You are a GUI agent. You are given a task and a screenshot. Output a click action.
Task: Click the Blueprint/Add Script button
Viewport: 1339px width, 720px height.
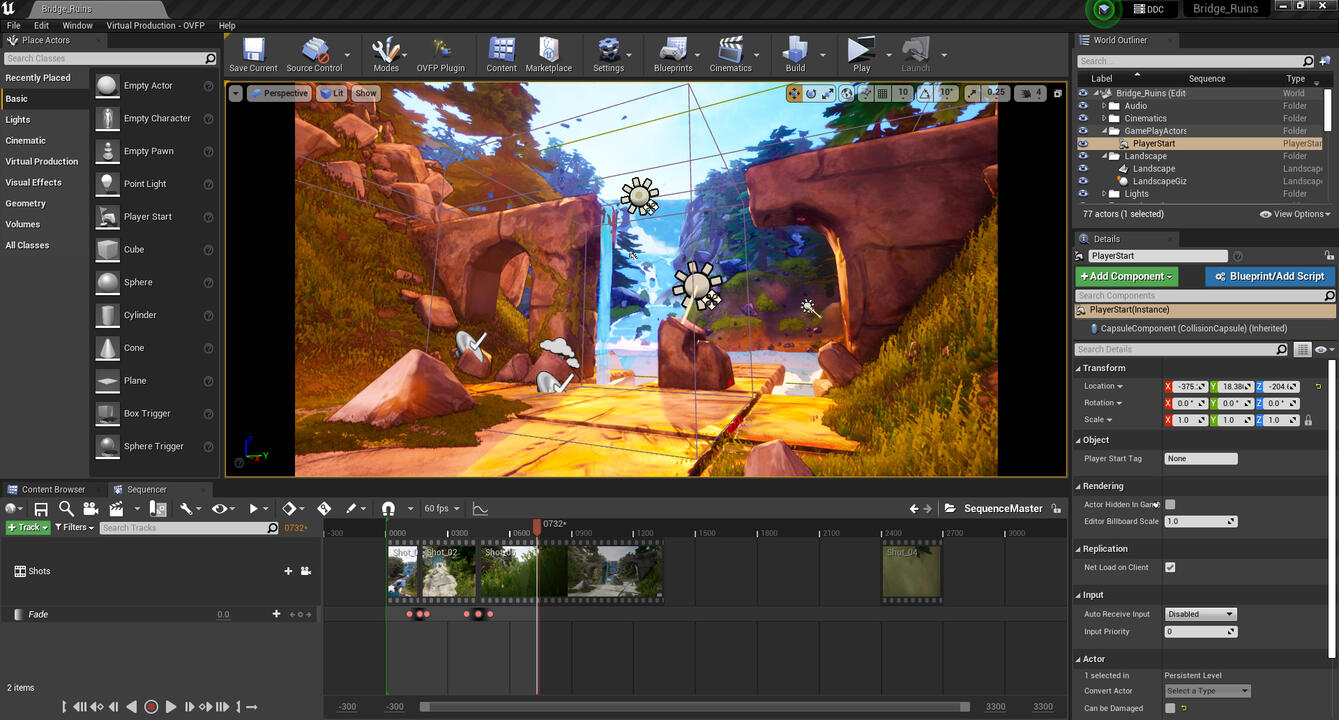(x=1269, y=276)
